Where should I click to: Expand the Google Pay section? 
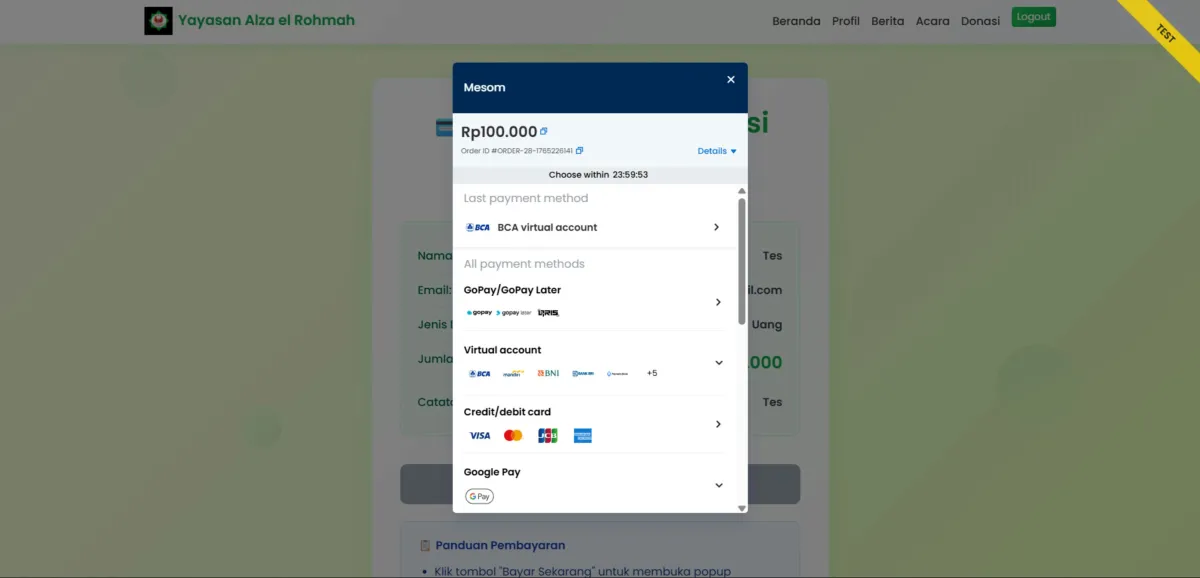point(718,485)
